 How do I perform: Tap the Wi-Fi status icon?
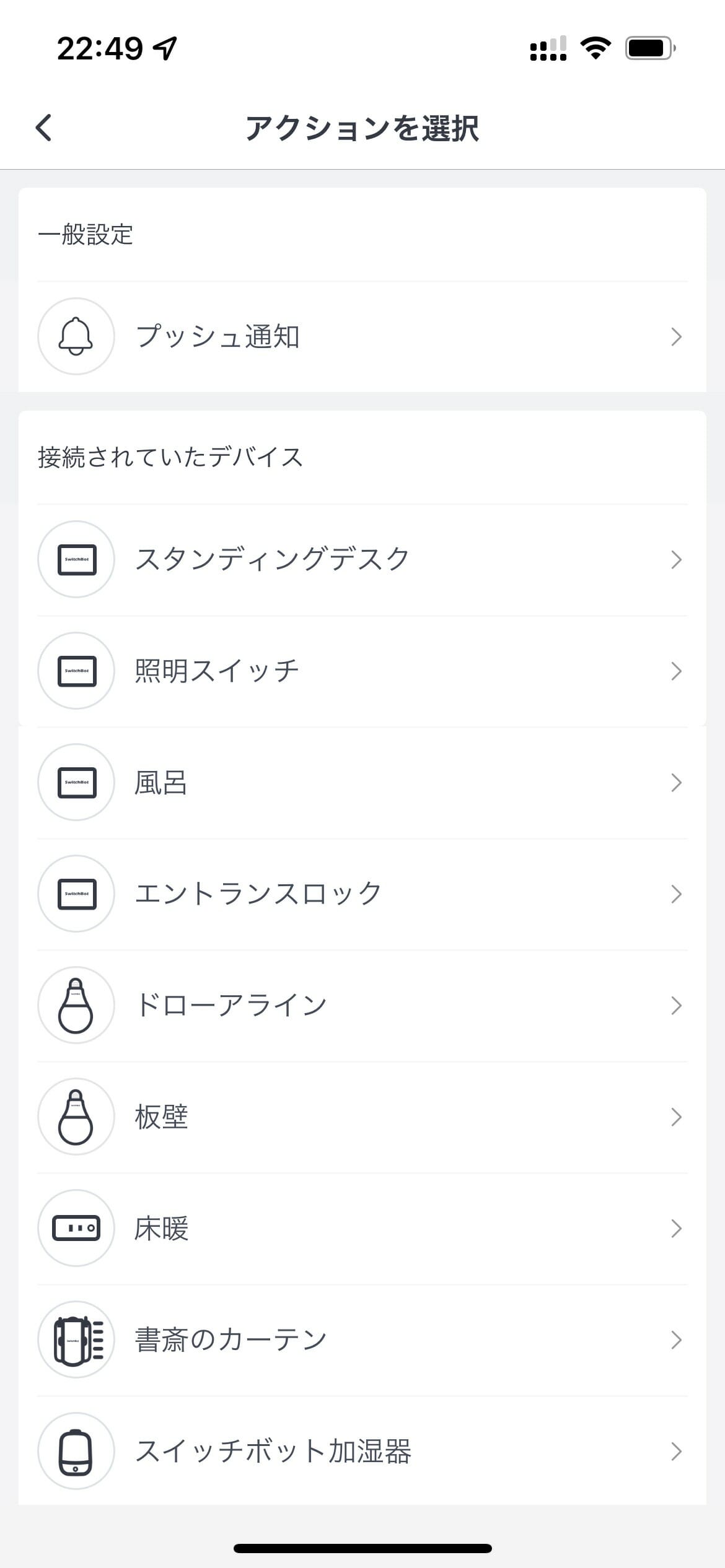[595, 48]
